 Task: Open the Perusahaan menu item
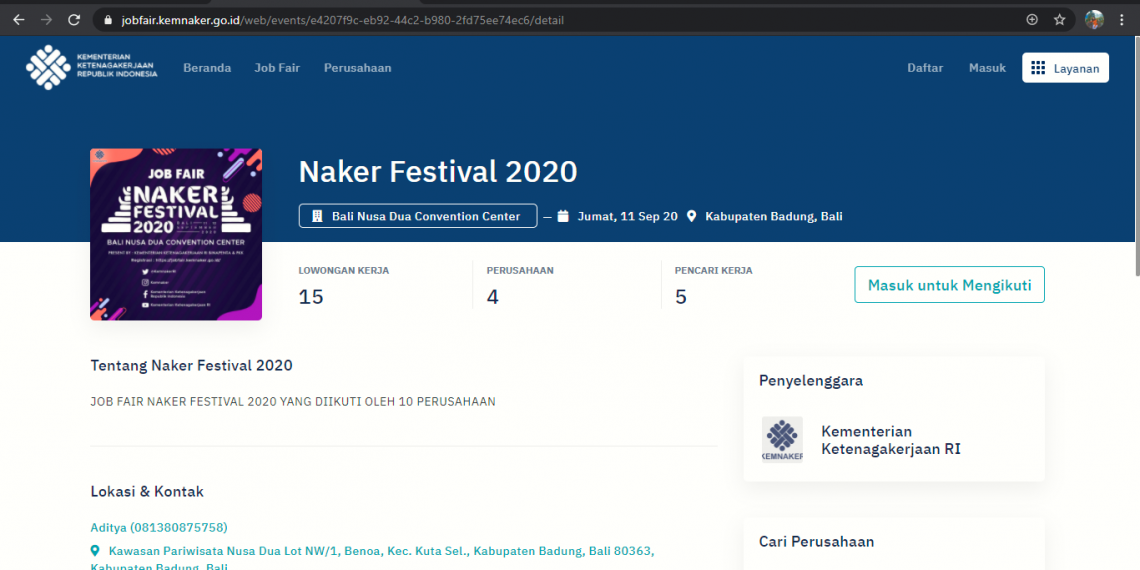(x=358, y=68)
